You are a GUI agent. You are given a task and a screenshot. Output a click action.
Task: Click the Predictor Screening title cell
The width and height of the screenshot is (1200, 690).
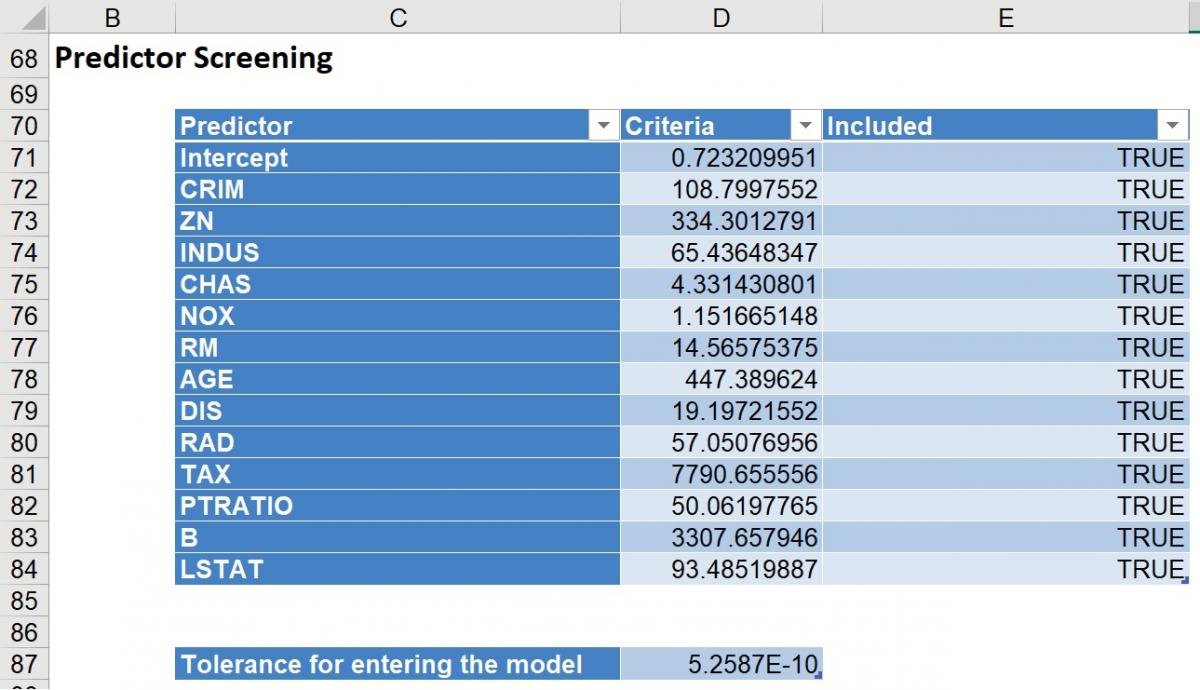tap(193, 59)
